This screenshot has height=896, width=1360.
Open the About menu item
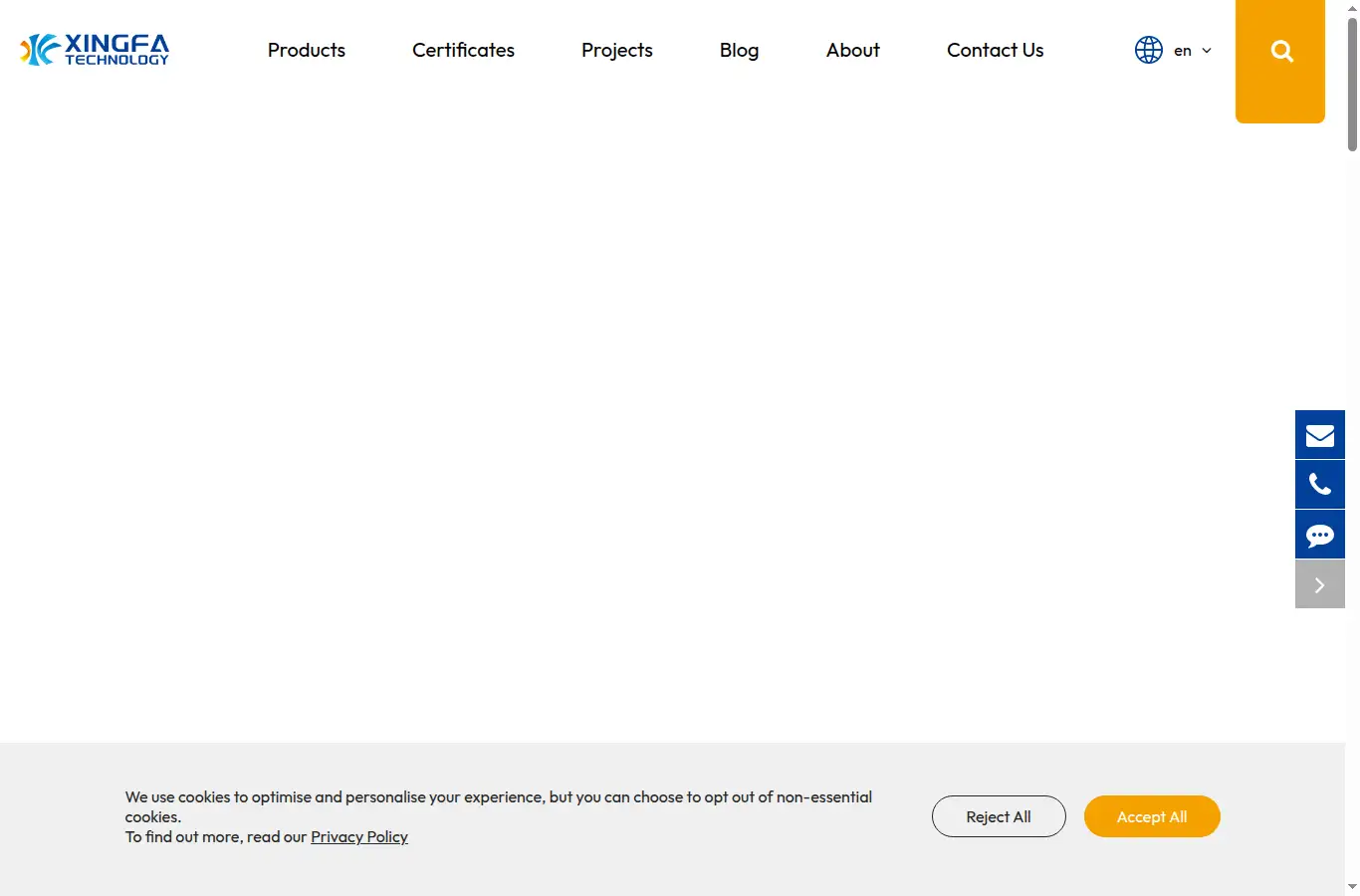(x=853, y=50)
